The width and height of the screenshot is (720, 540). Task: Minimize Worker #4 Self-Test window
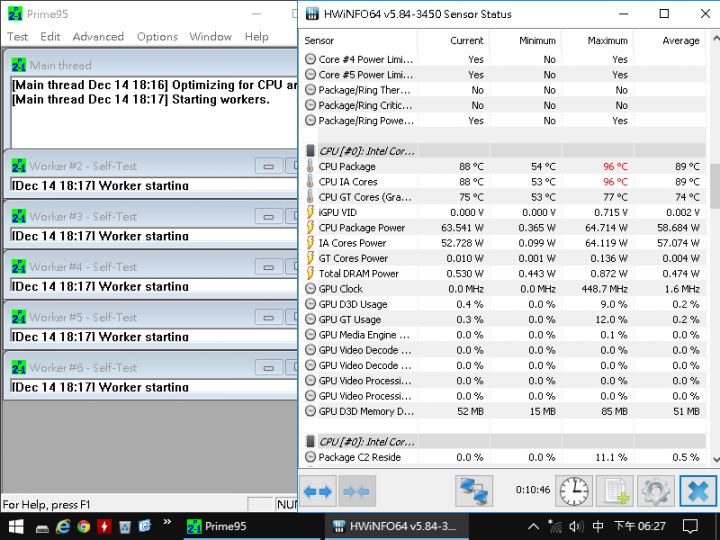point(269,267)
